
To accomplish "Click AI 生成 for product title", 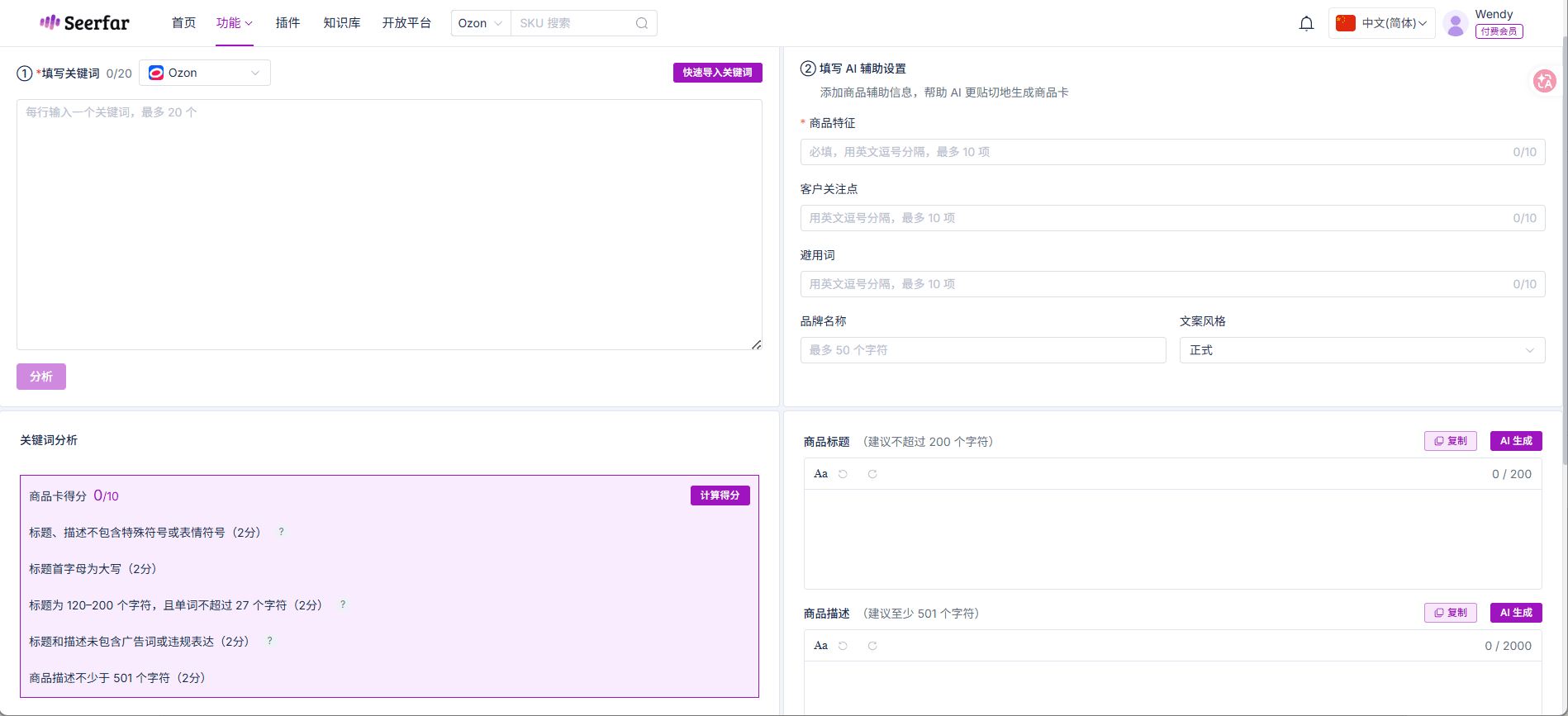I will (1516, 441).
